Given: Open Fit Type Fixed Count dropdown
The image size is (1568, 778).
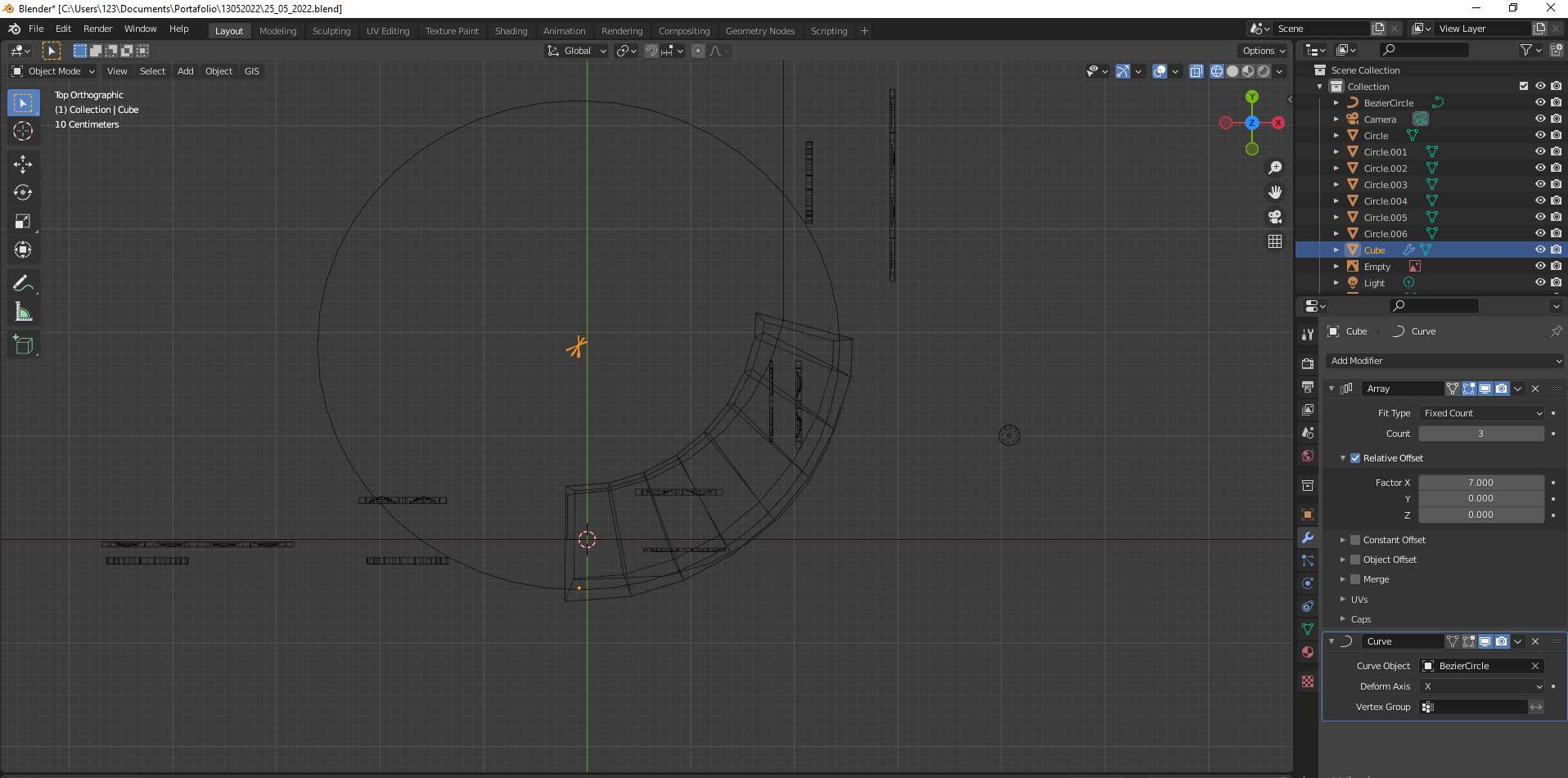Looking at the screenshot, I should click(x=1482, y=413).
